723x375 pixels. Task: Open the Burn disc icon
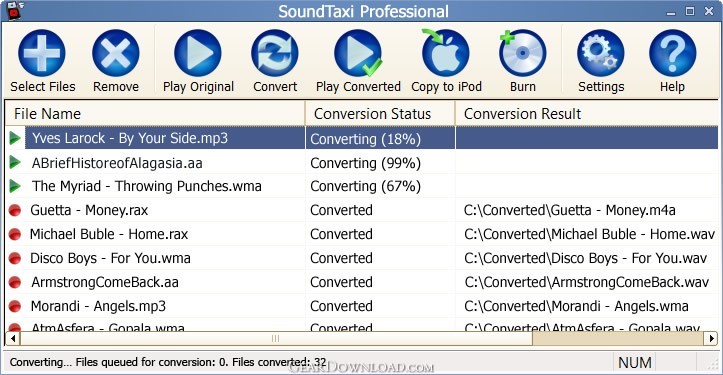tap(522, 53)
